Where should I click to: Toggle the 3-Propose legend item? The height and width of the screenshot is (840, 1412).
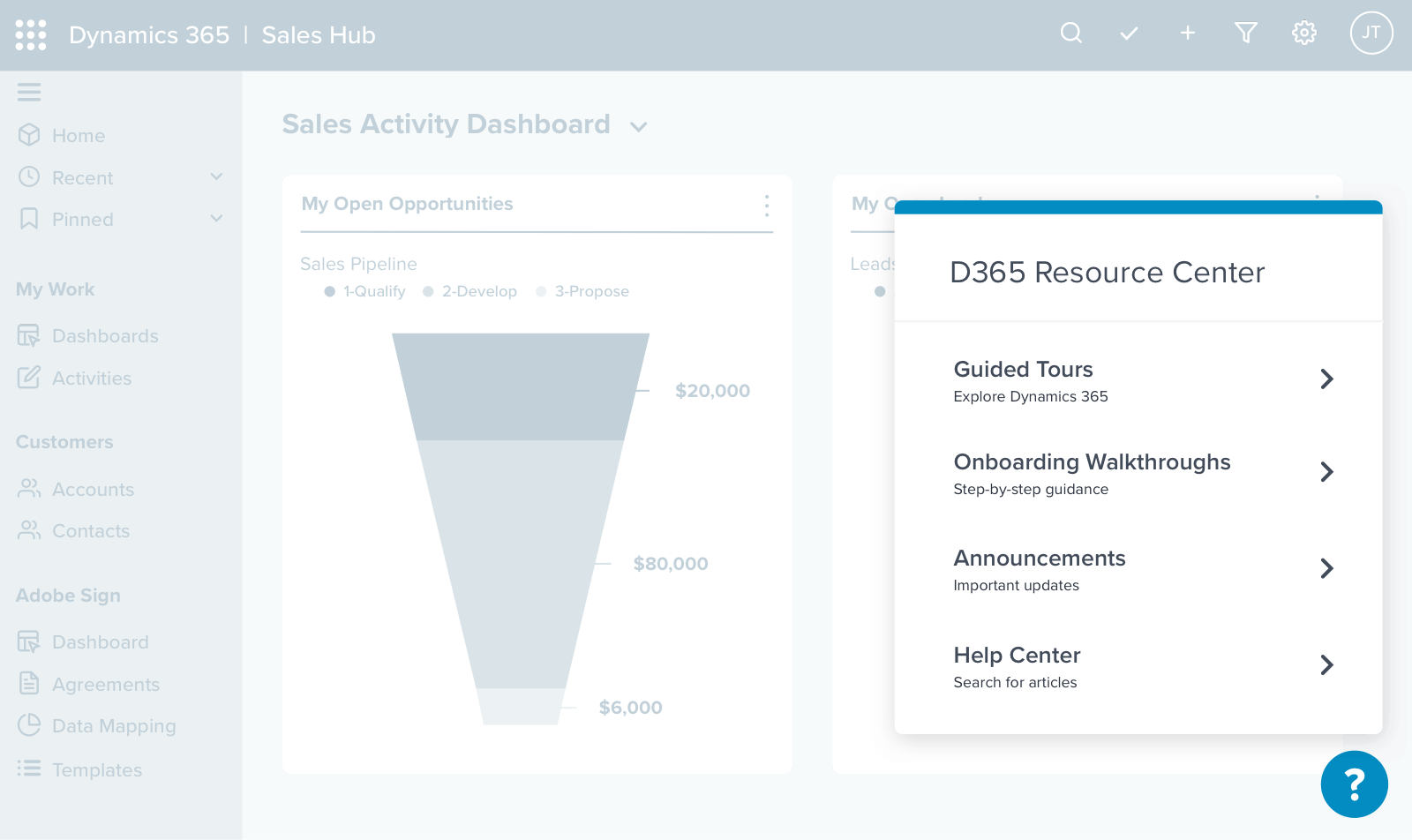(582, 291)
